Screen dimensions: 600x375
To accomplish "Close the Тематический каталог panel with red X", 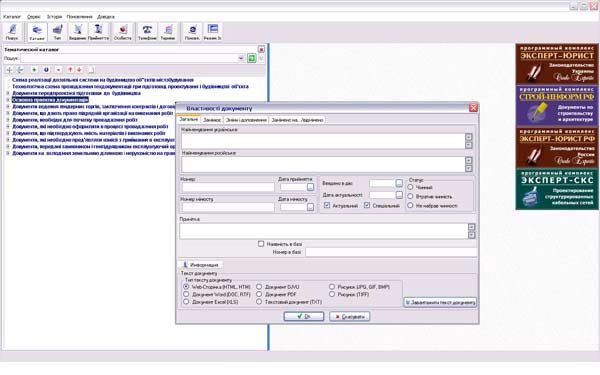I will (261, 49).
